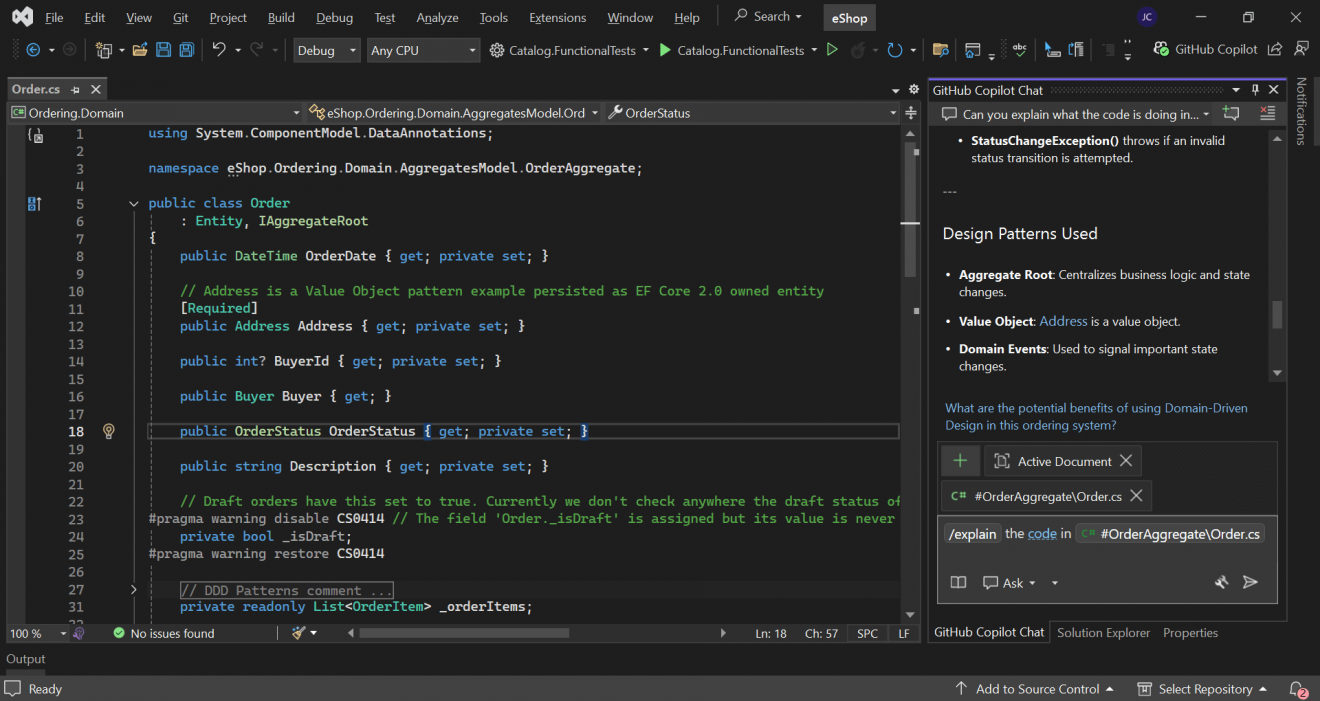Pin the GitHub Copilot Chat panel
Image resolution: width=1320 pixels, height=701 pixels.
click(x=1255, y=89)
